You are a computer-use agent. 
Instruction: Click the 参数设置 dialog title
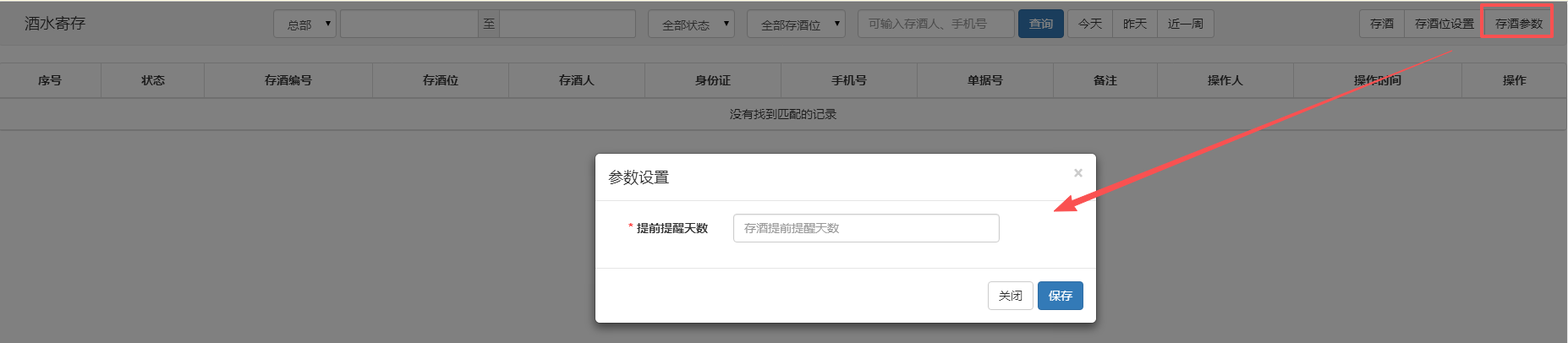(x=639, y=177)
